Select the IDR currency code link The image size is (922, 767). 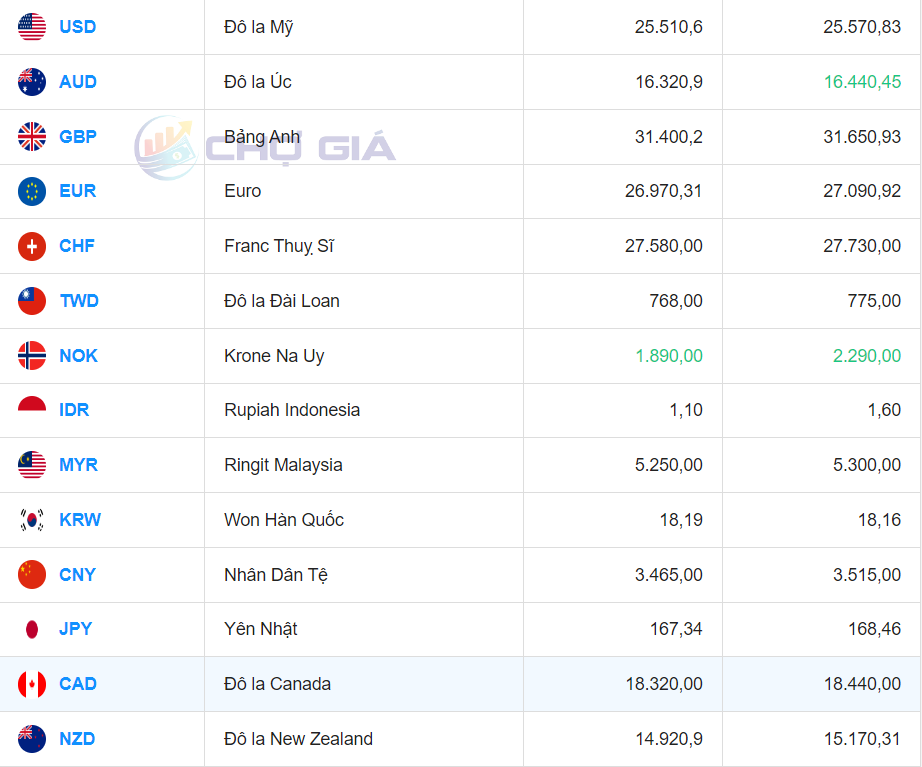point(75,410)
